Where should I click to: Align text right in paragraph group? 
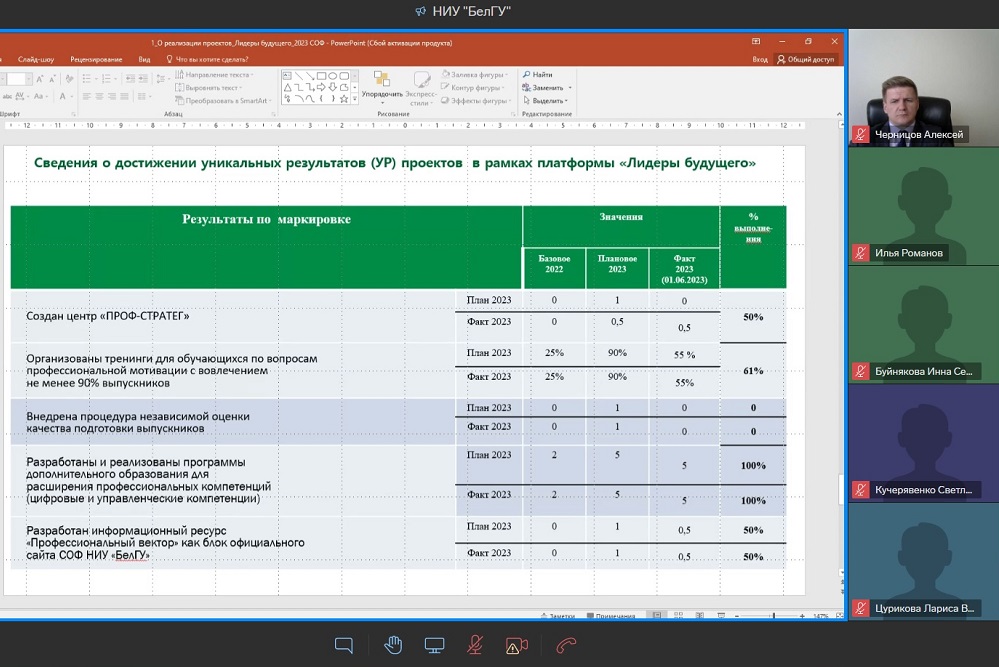(x=112, y=96)
